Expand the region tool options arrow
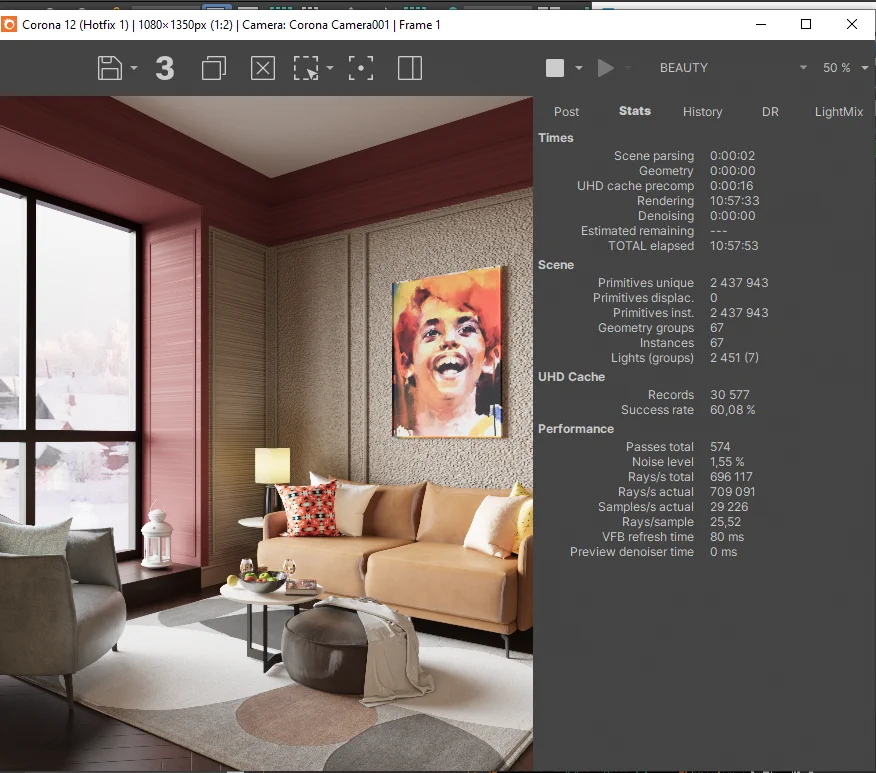The height and width of the screenshot is (773, 876). tap(330, 69)
